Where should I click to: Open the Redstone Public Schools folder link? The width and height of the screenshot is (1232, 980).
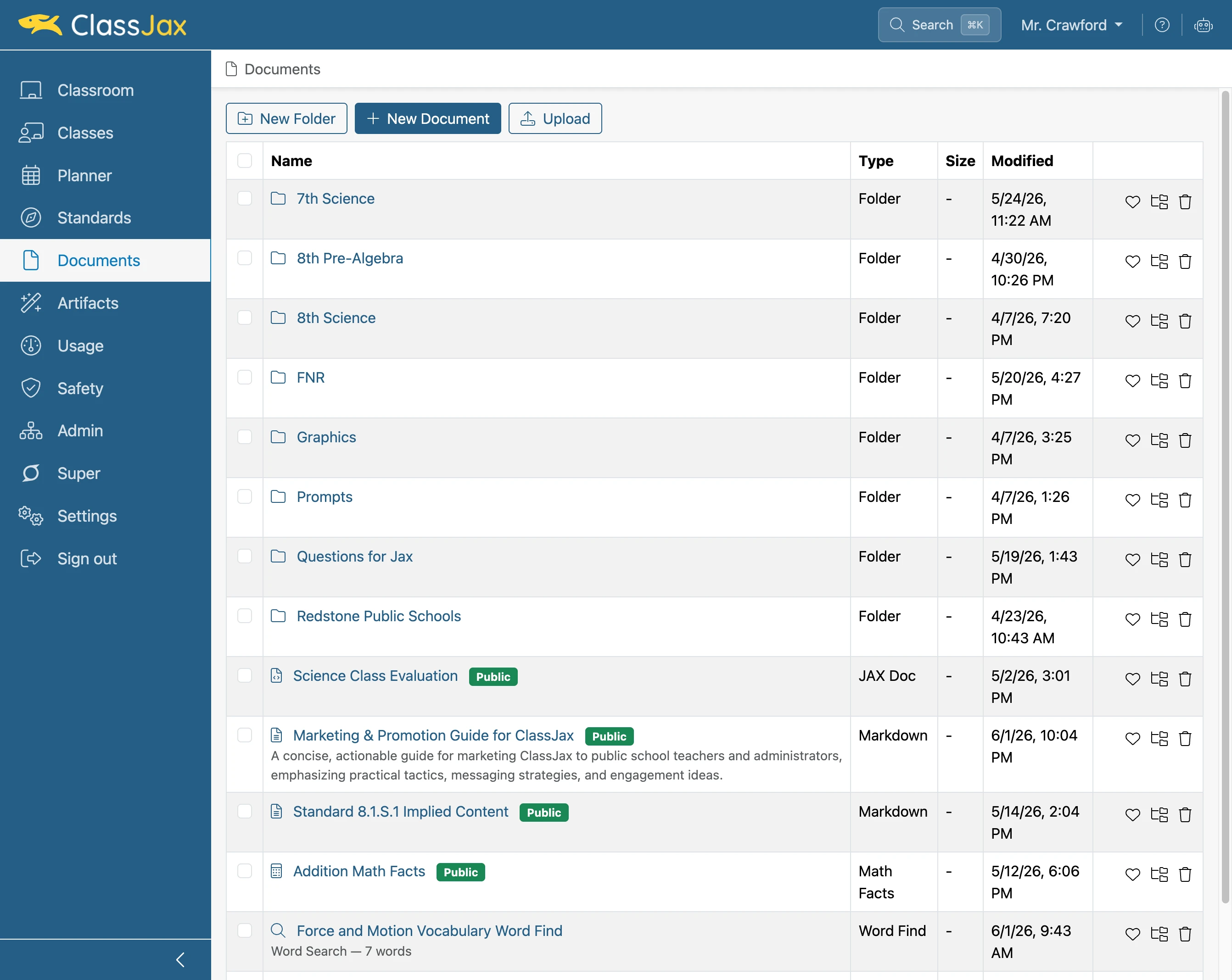pyautogui.click(x=378, y=616)
